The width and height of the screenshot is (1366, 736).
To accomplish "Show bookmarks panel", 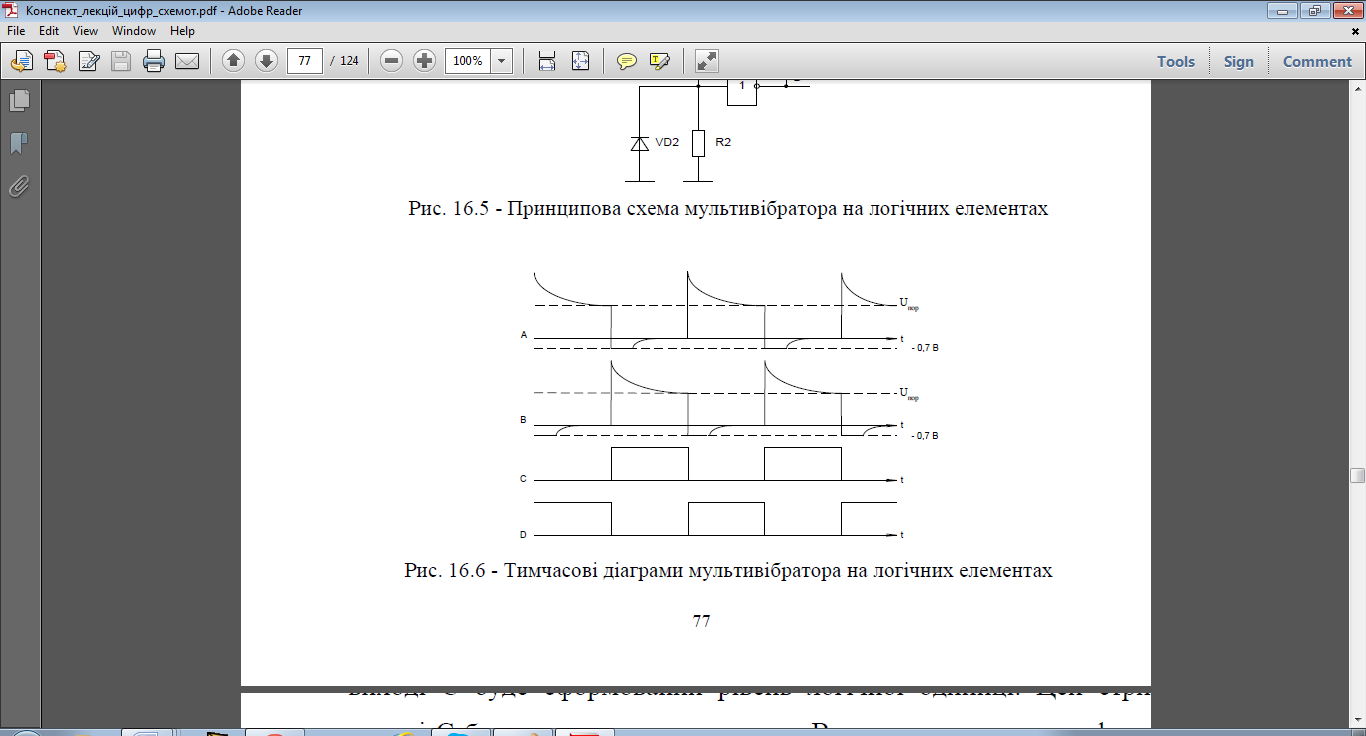I will [x=19, y=144].
